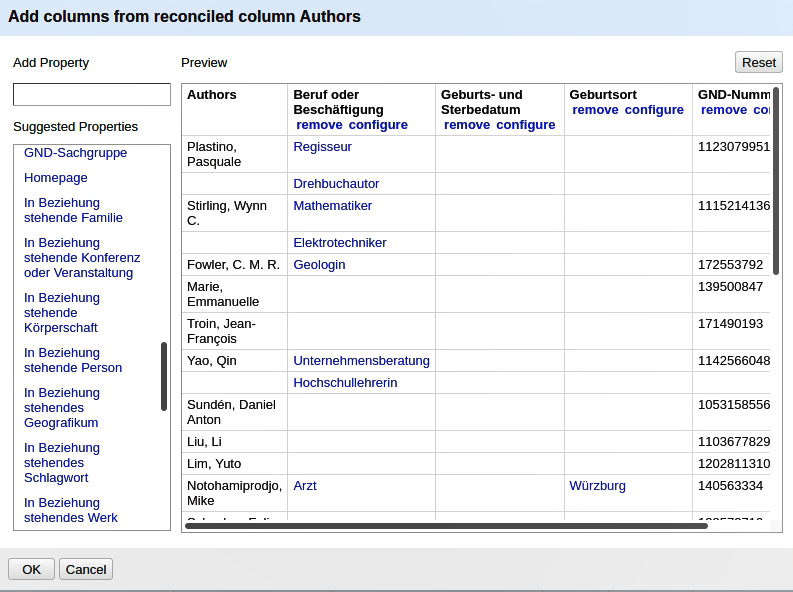Screen dimensions: 793x592
Task: Click the Stirling, Wynn C. author cell
Action: tap(235, 213)
